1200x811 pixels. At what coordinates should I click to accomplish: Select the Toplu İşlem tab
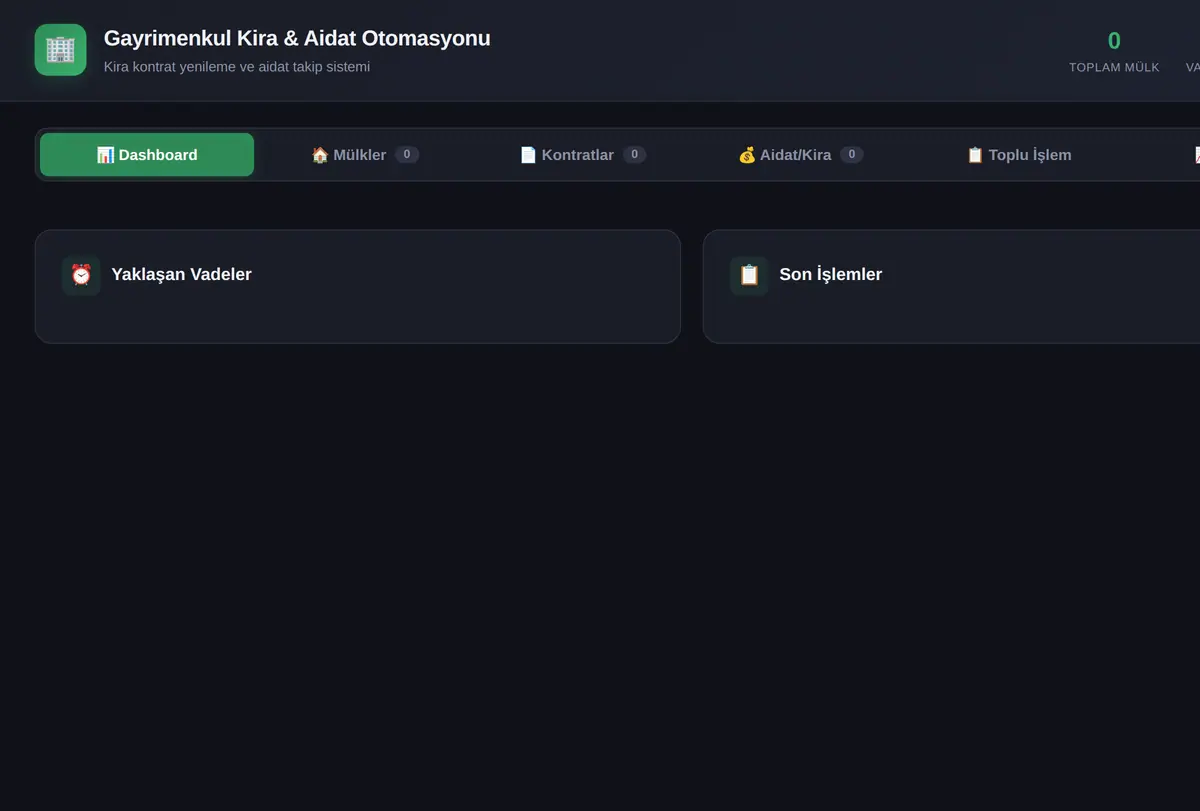pos(1019,155)
